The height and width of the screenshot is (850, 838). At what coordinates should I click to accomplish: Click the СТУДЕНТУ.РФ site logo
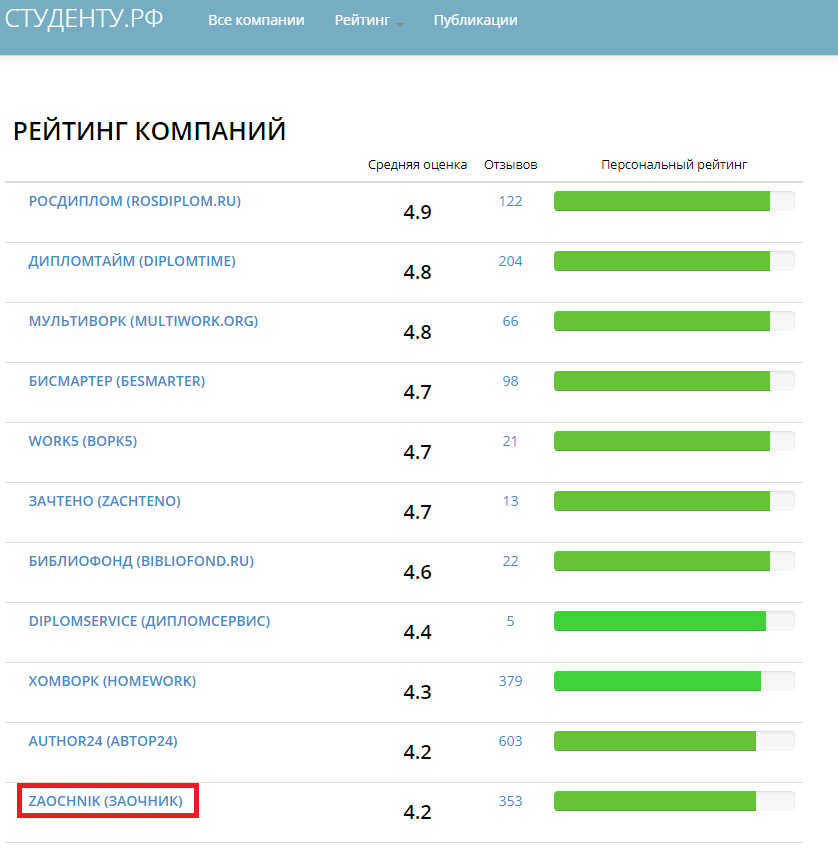(x=84, y=19)
